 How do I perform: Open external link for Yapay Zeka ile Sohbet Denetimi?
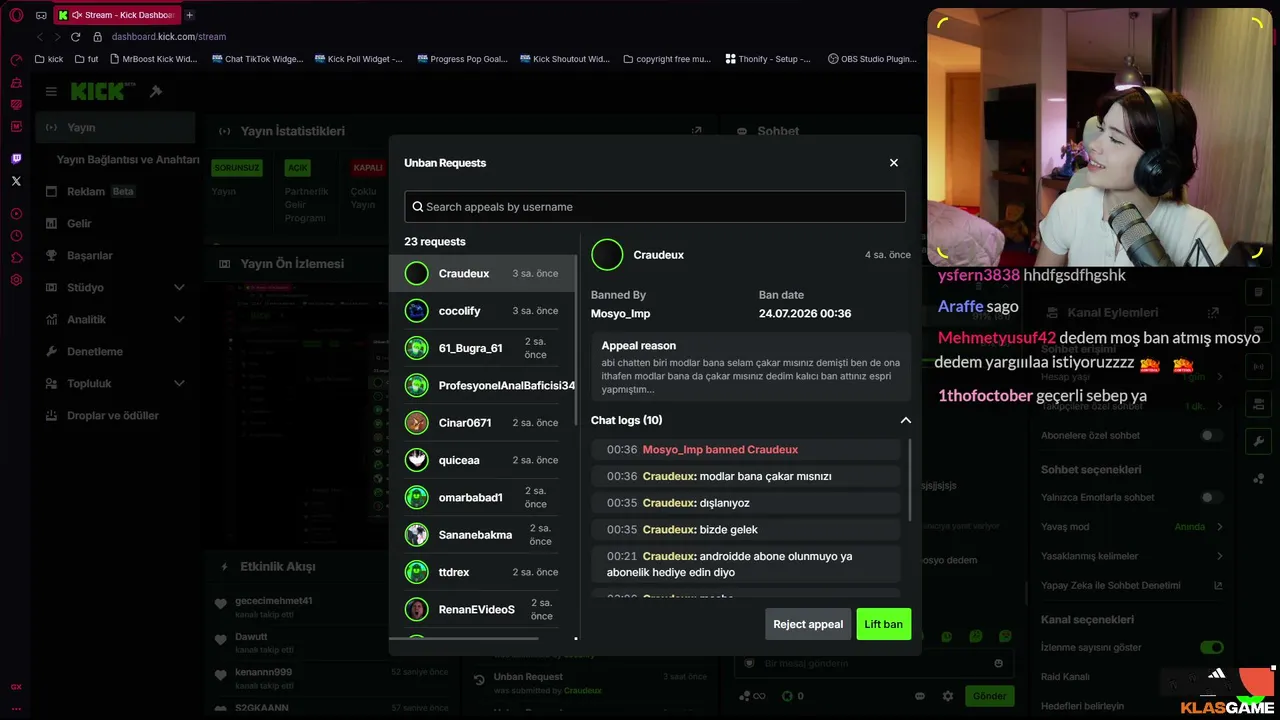pyautogui.click(x=1218, y=585)
